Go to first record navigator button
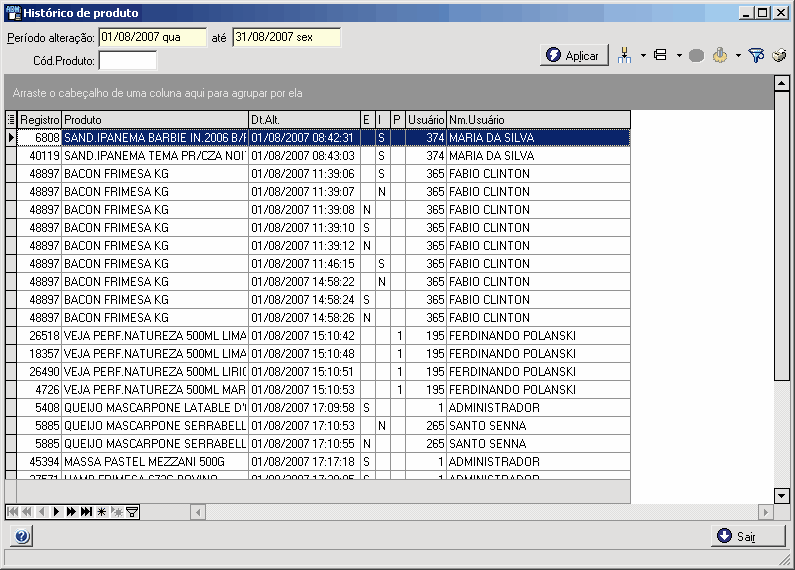 click(13, 512)
